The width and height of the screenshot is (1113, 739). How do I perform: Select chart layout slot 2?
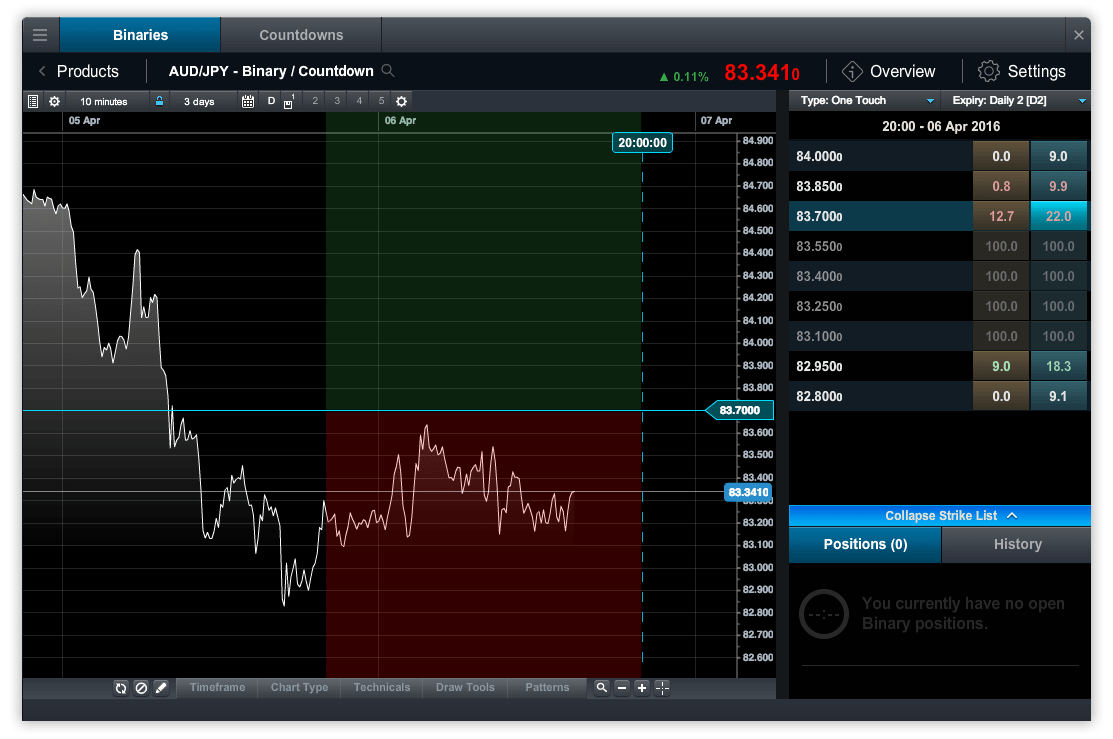314,101
